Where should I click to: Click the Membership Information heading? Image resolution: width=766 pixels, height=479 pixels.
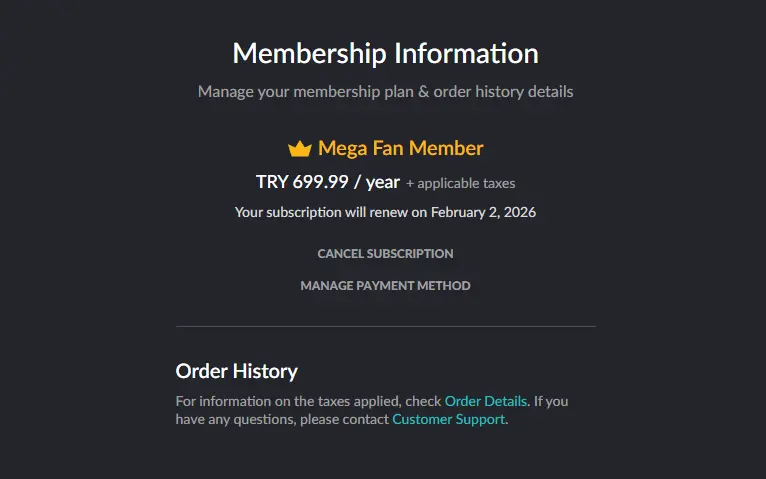pos(385,53)
